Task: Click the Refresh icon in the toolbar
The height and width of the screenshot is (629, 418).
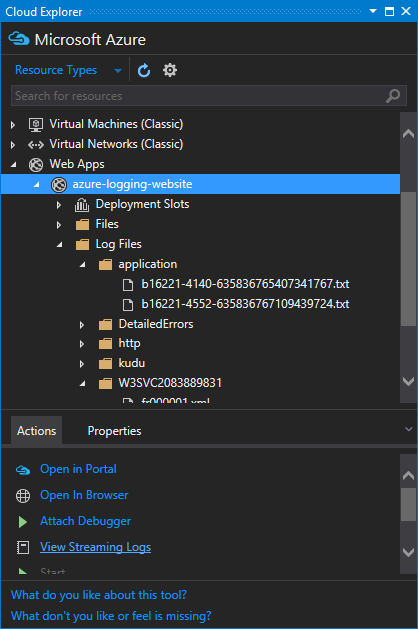Action: click(144, 71)
